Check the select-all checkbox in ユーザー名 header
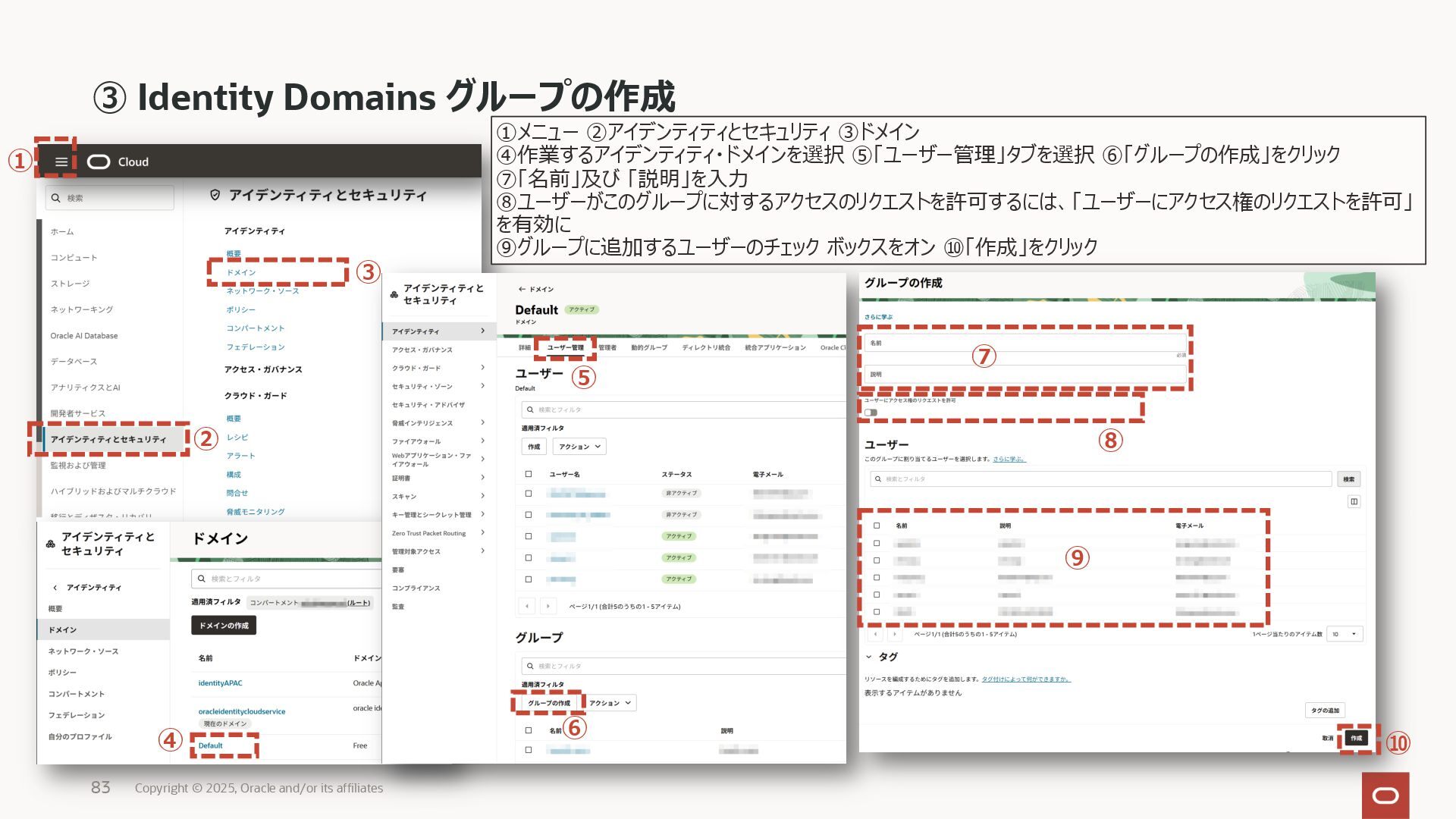1456x819 pixels. (x=529, y=474)
